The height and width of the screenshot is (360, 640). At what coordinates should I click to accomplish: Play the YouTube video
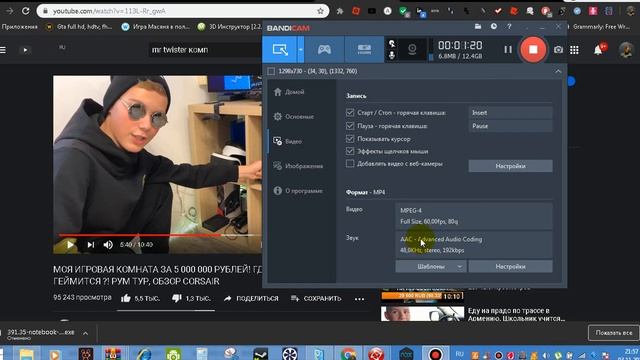(70, 244)
